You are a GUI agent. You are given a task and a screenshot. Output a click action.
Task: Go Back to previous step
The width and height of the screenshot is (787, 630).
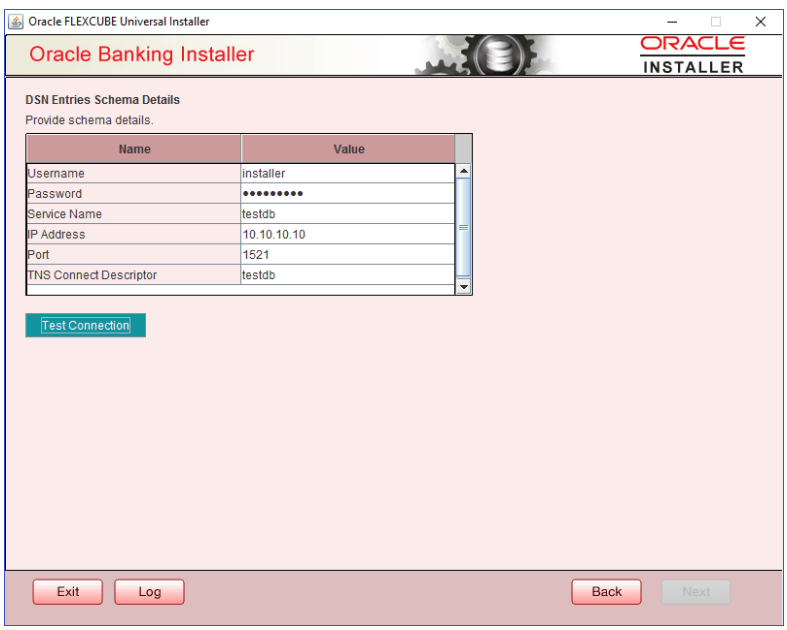[x=606, y=592]
